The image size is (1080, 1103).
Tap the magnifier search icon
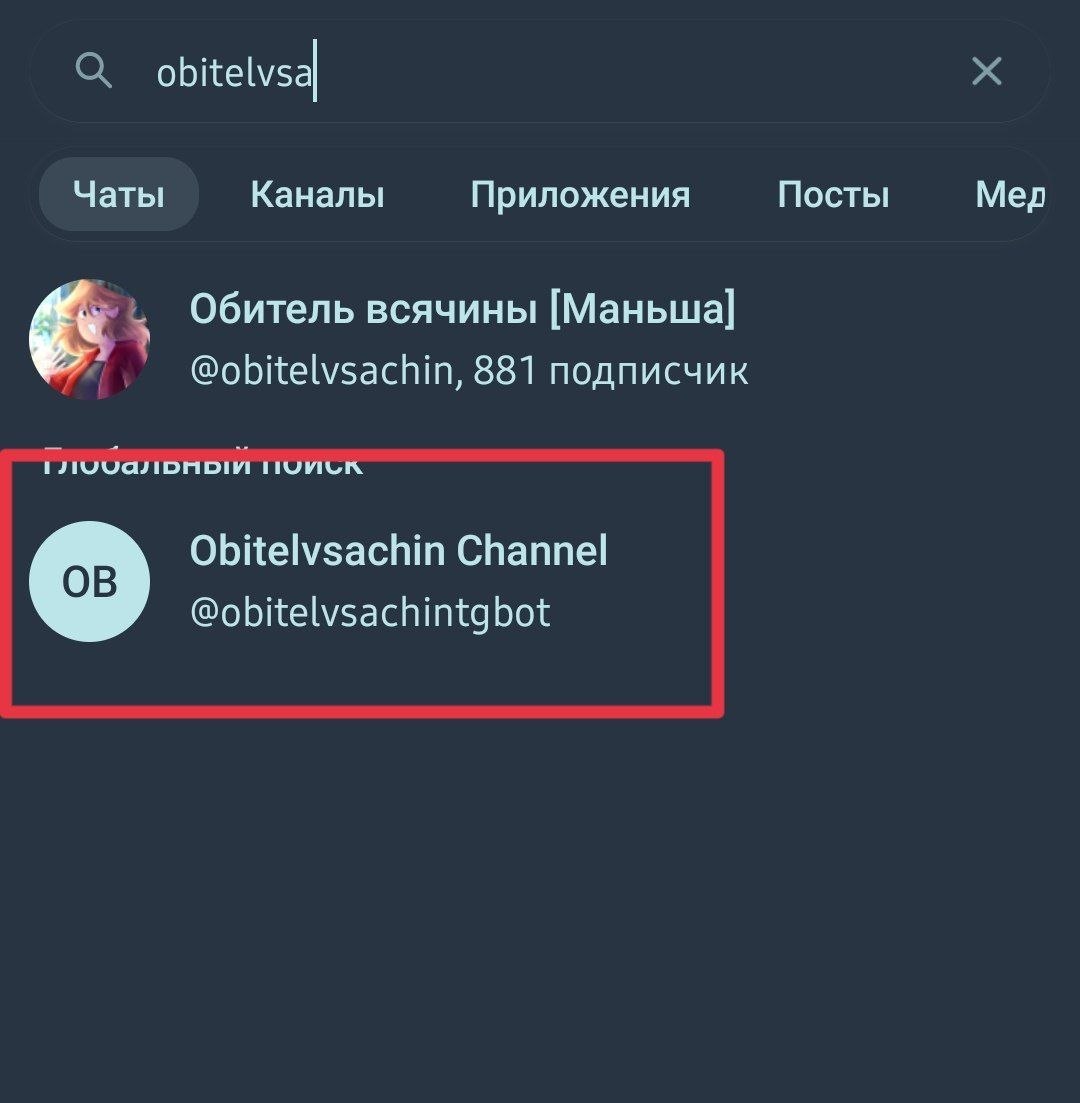pos(94,70)
